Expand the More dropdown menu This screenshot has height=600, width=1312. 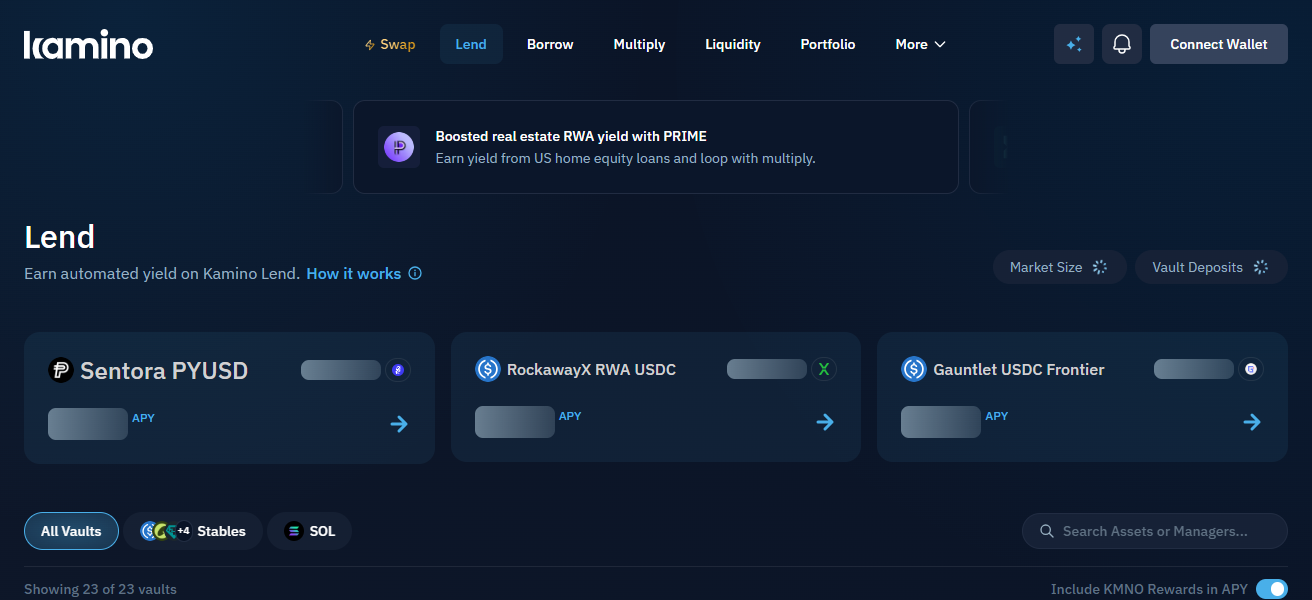point(920,44)
